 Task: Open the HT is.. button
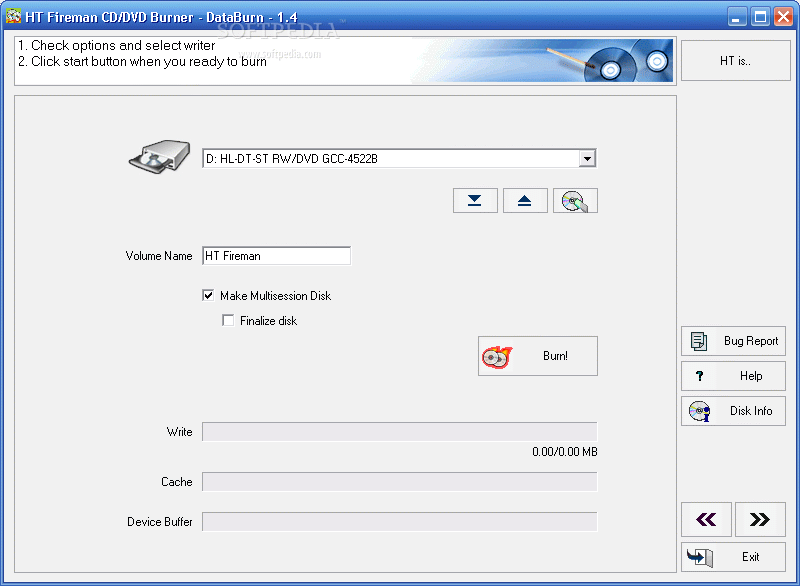pos(735,61)
